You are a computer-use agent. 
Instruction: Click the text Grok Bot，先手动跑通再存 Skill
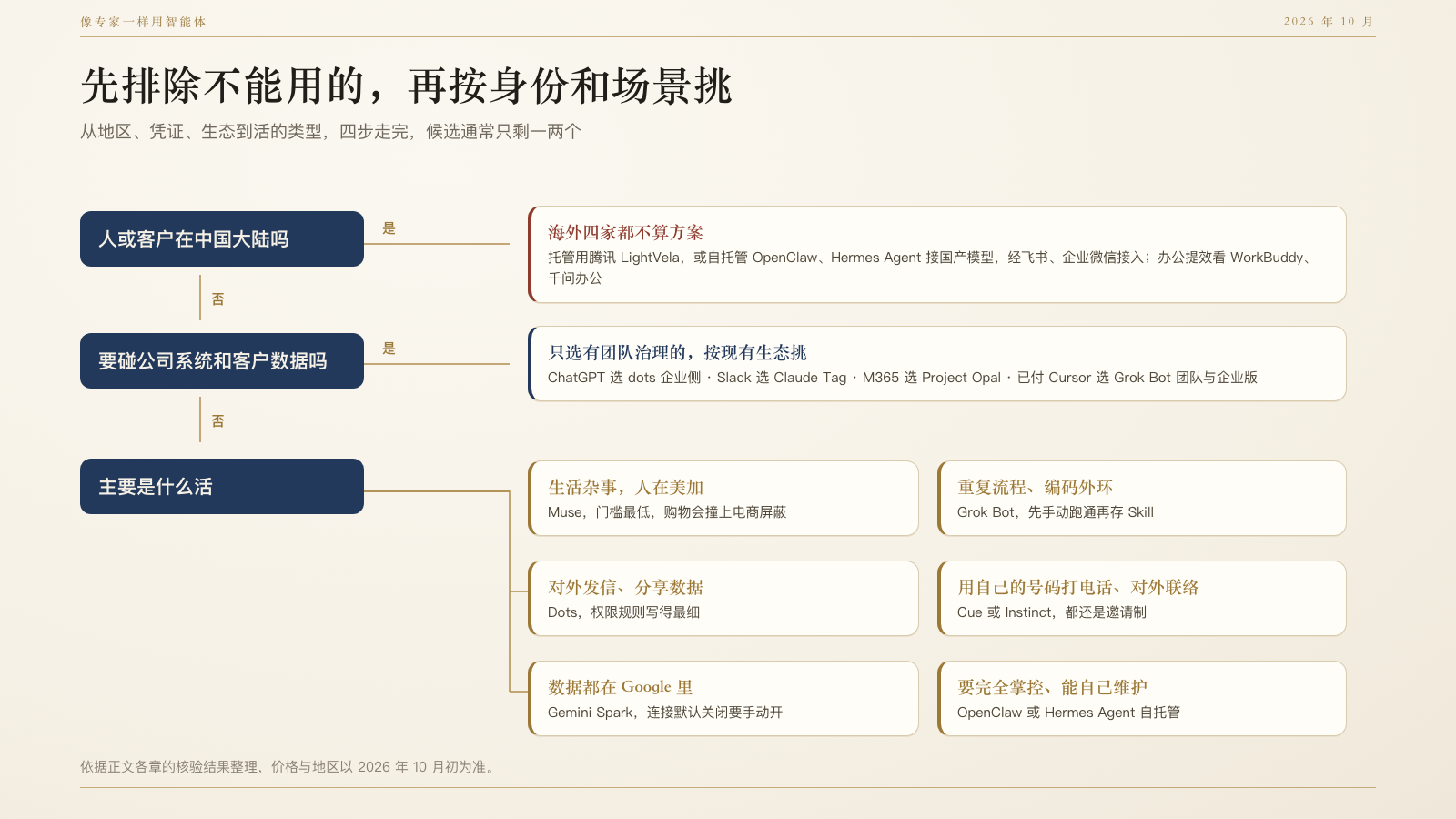coord(1056,512)
